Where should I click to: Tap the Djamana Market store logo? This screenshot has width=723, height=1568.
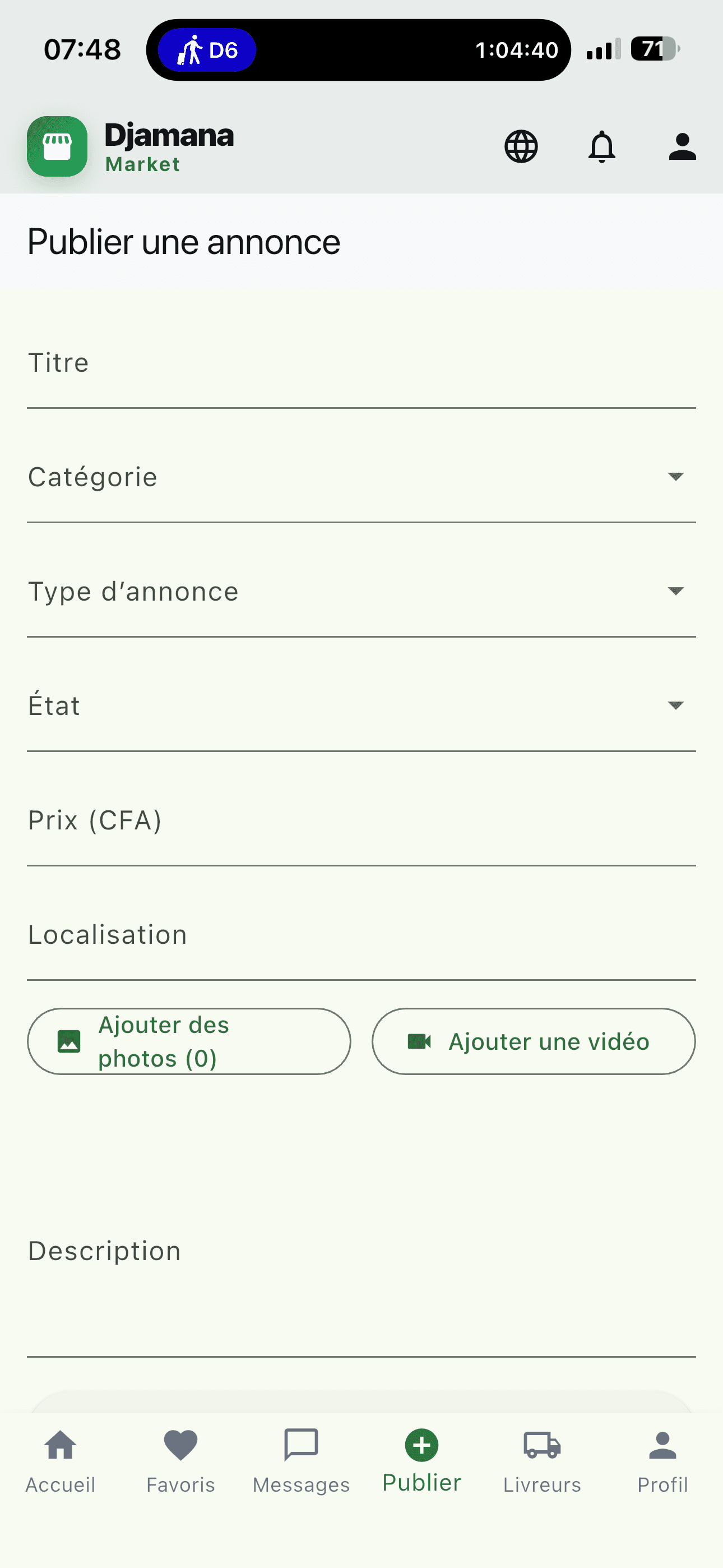[57, 147]
